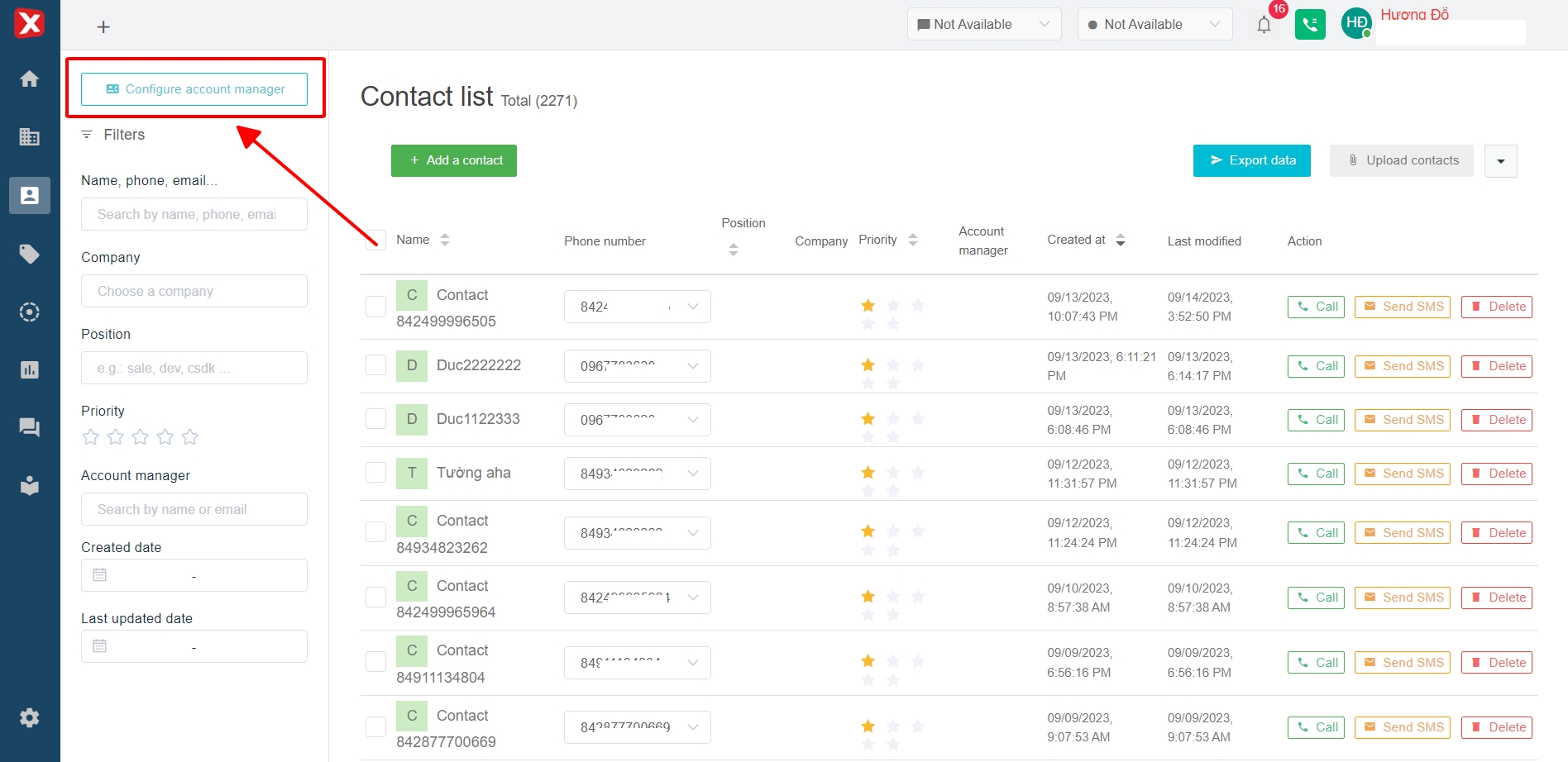The width and height of the screenshot is (1568, 762).
Task: Expand the chat Not Available status dropdown
Action: 983,25
